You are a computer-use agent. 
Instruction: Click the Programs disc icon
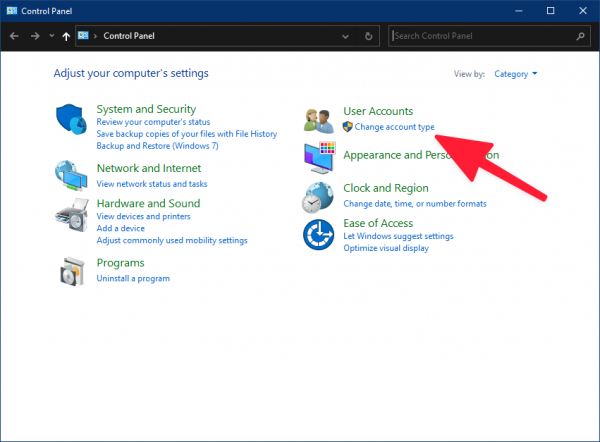tap(72, 271)
